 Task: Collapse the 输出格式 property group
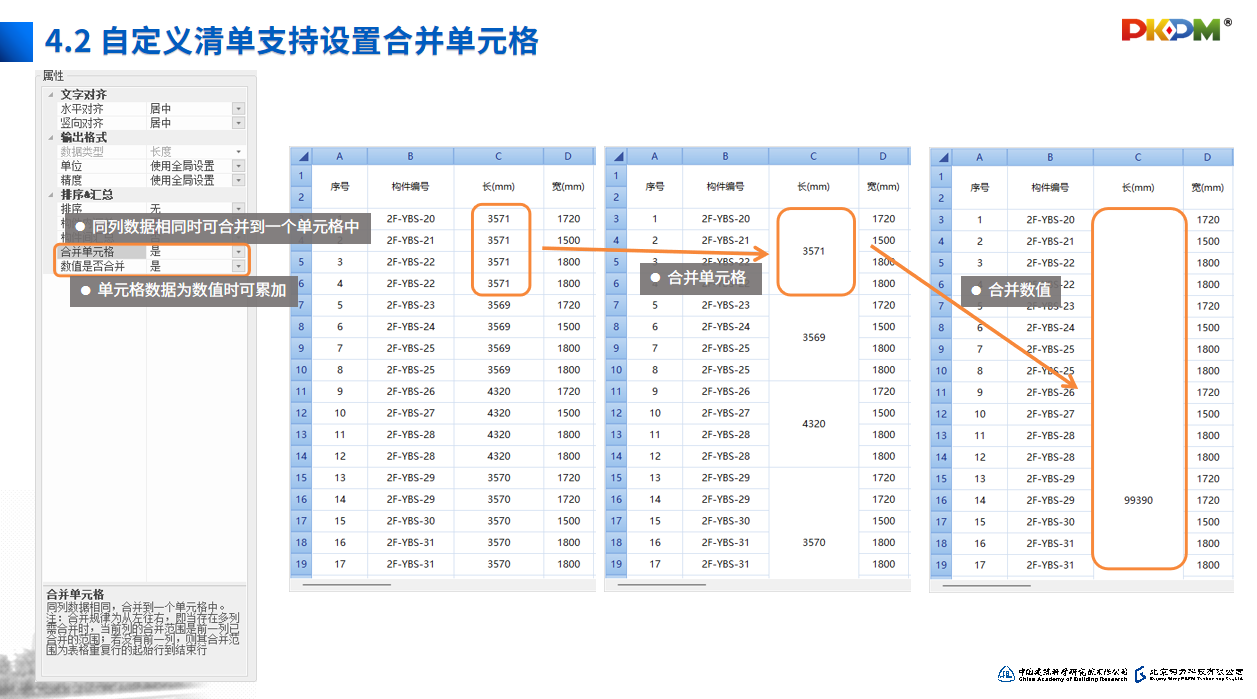click(x=52, y=138)
